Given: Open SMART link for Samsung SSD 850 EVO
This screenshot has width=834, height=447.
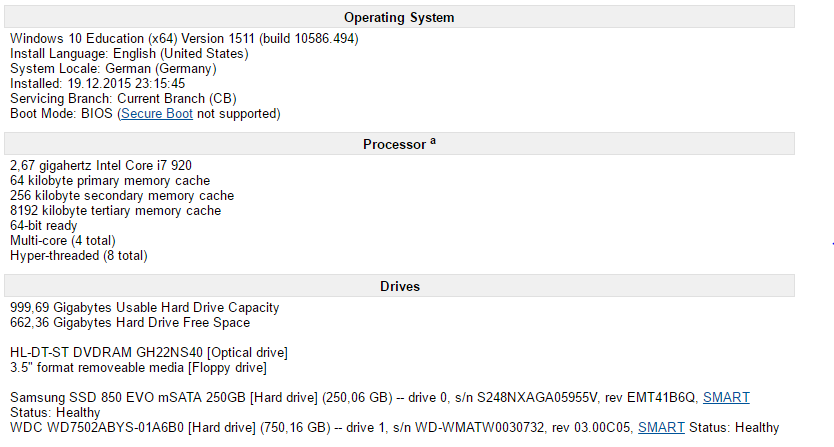Looking at the screenshot, I should pos(726,398).
